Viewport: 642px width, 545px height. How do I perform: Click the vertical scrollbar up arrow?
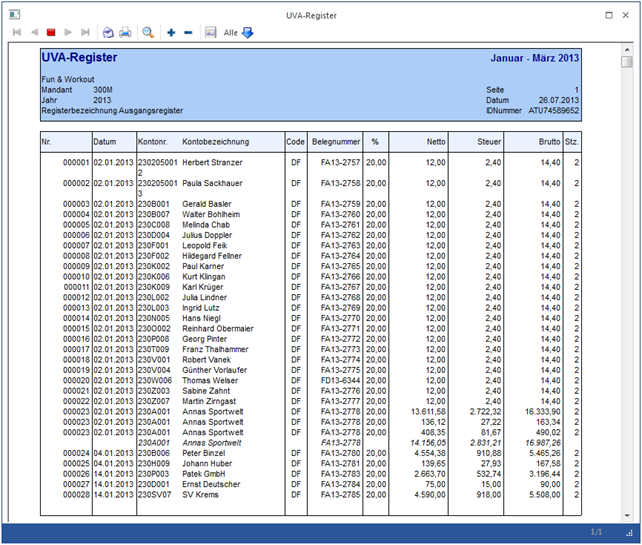click(627, 48)
